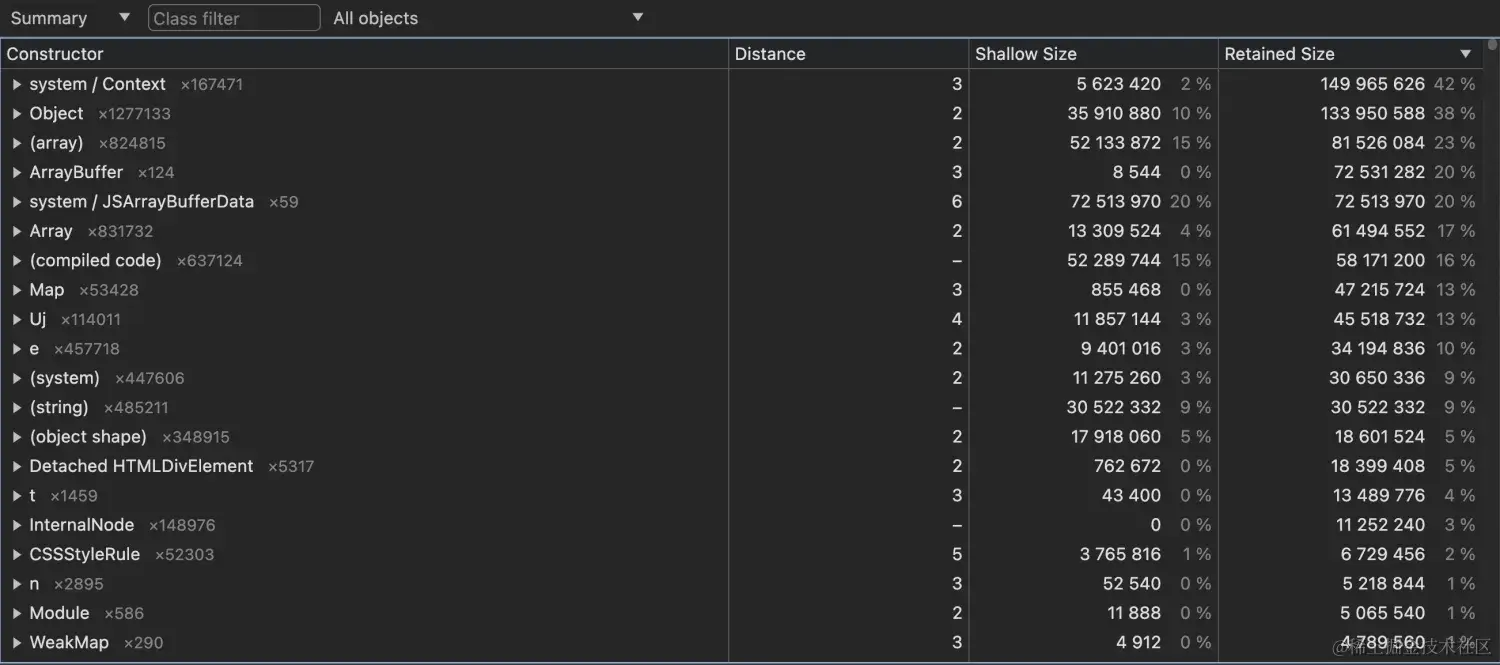Viewport: 1500px width, 665px height.
Task: Click shallow size value 72 513 970
Action: pos(1115,202)
